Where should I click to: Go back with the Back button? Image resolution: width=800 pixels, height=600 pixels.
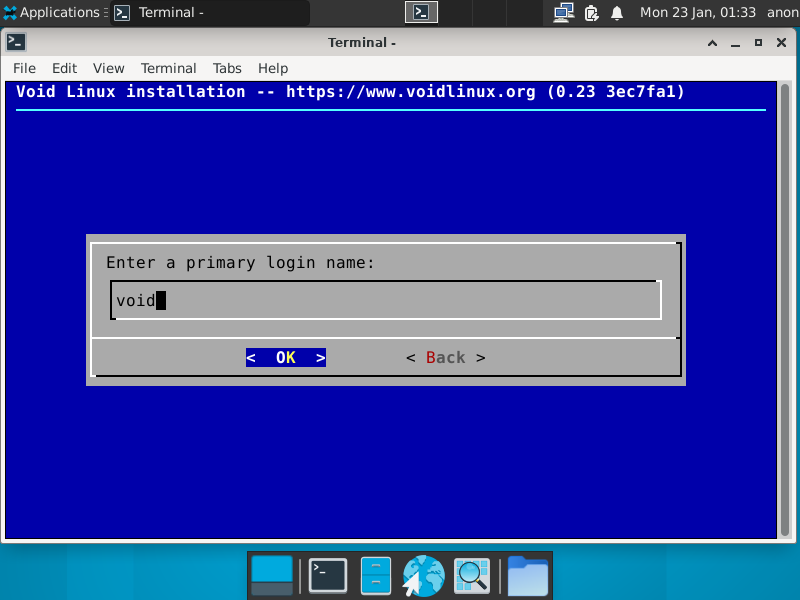pos(446,358)
